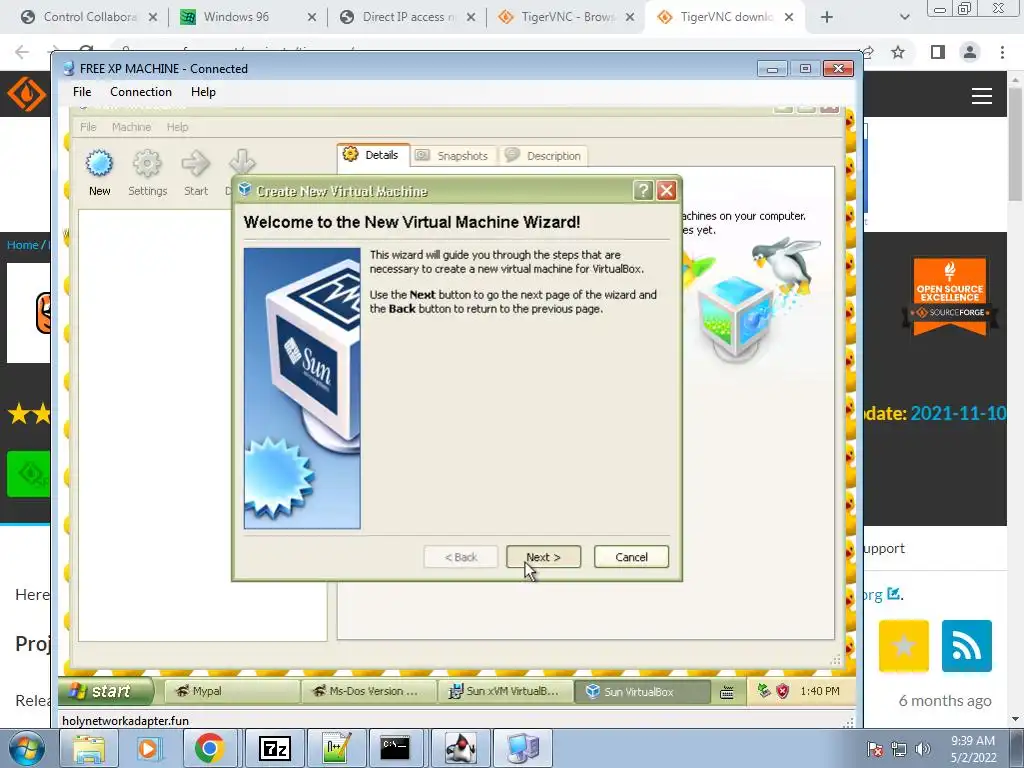This screenshot has width=1024, height=768.
Task: Open Windows Explorer taskbar icon
Action: pyautogui.click(x=89, y=748)
